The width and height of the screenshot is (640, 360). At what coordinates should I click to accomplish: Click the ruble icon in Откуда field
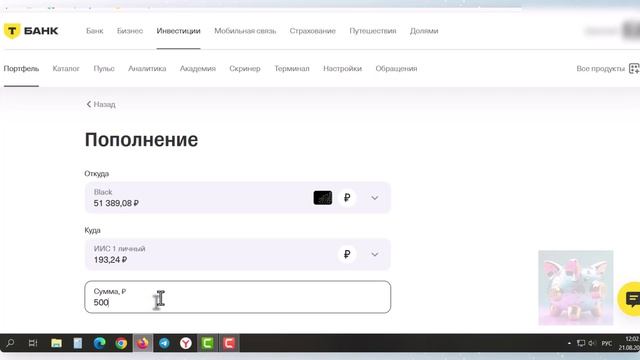point(347,198)
